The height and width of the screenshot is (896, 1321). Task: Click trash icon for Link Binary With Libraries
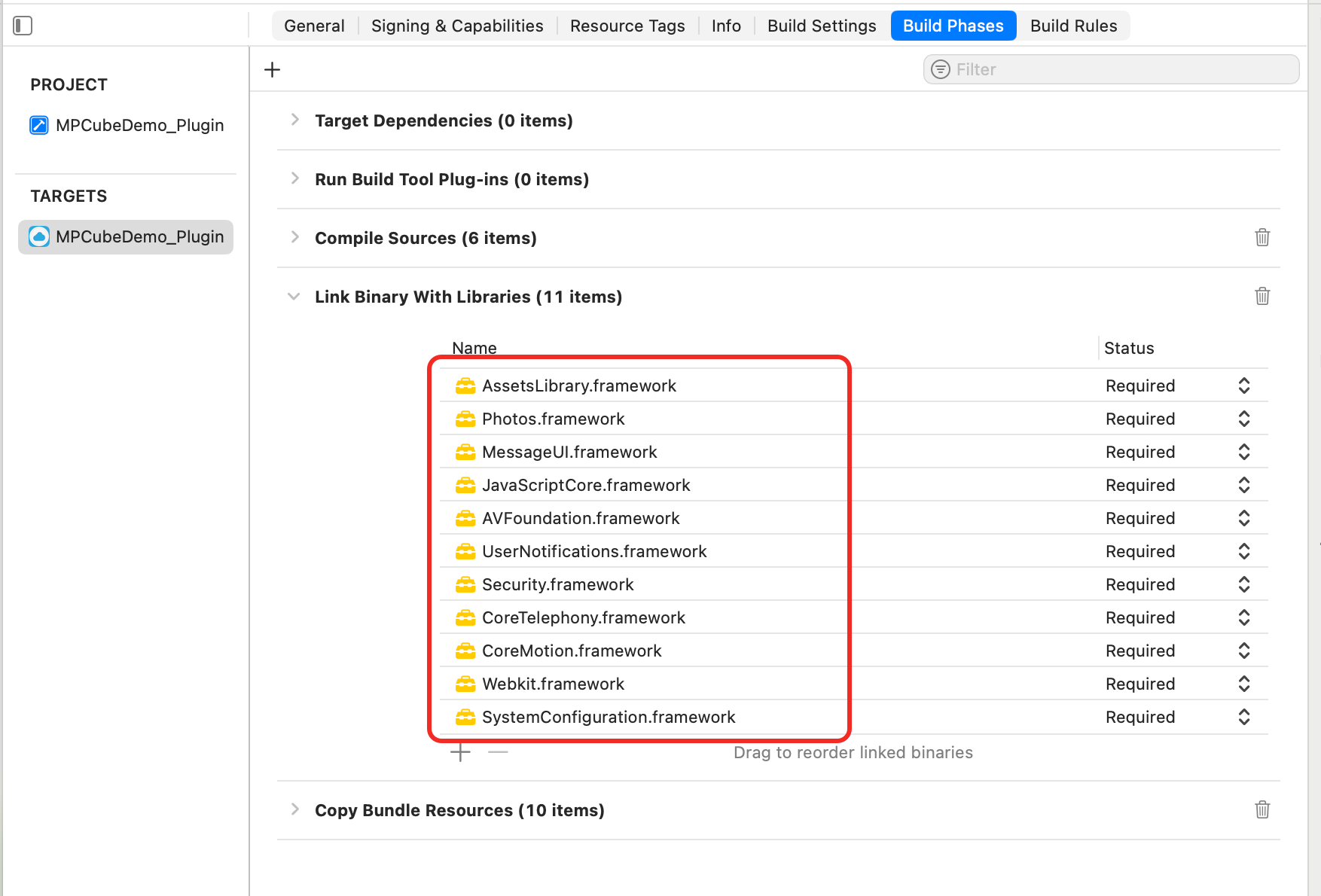[1262, 296]
